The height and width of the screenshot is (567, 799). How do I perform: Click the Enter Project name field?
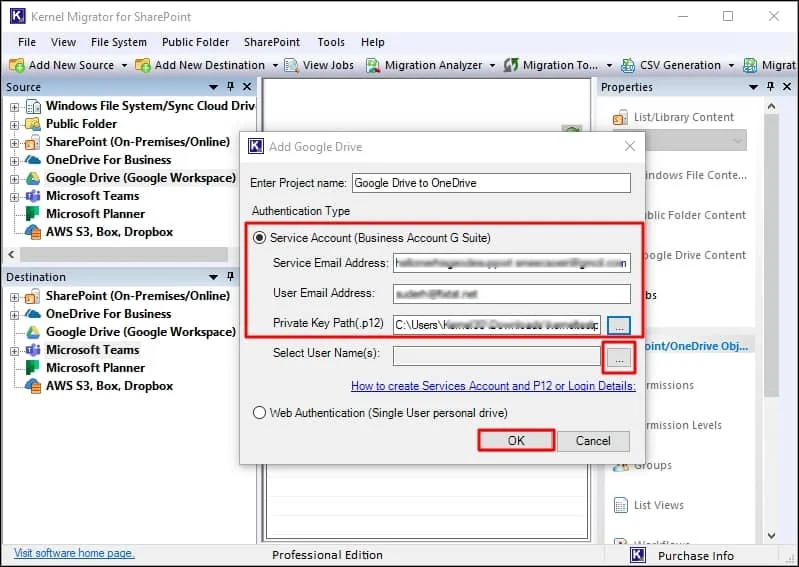coord(491,183)
